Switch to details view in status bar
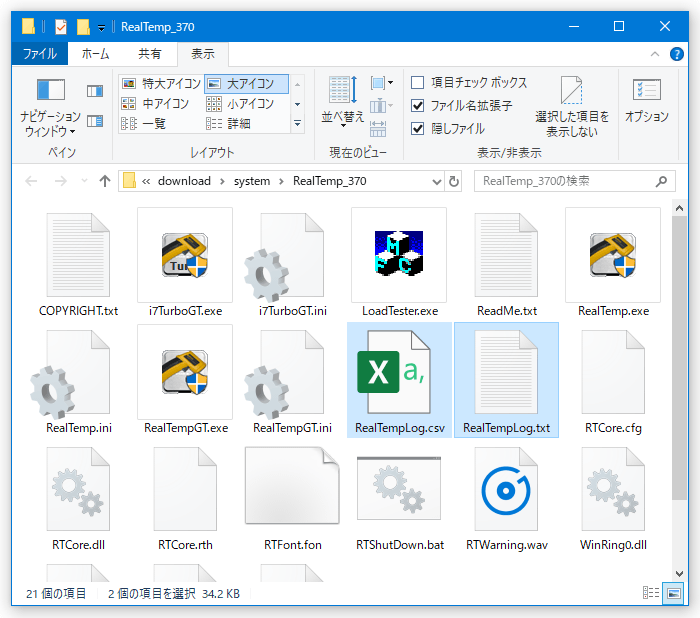The image size is (700, 618). click(651, 593)
